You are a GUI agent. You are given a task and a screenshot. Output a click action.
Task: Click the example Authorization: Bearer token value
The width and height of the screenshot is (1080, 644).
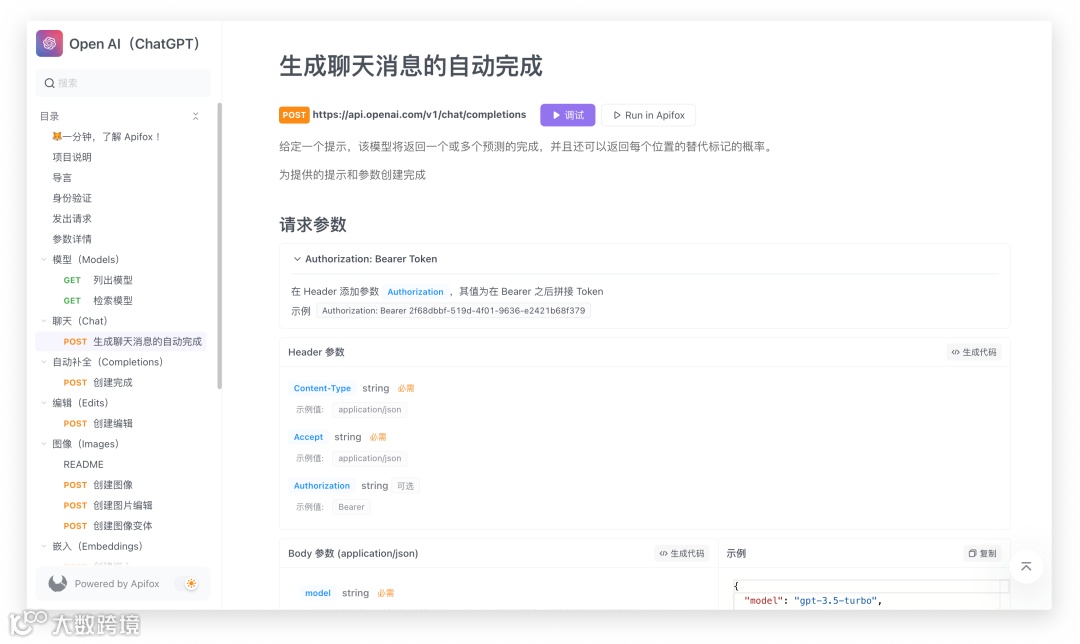pos(453,311)
